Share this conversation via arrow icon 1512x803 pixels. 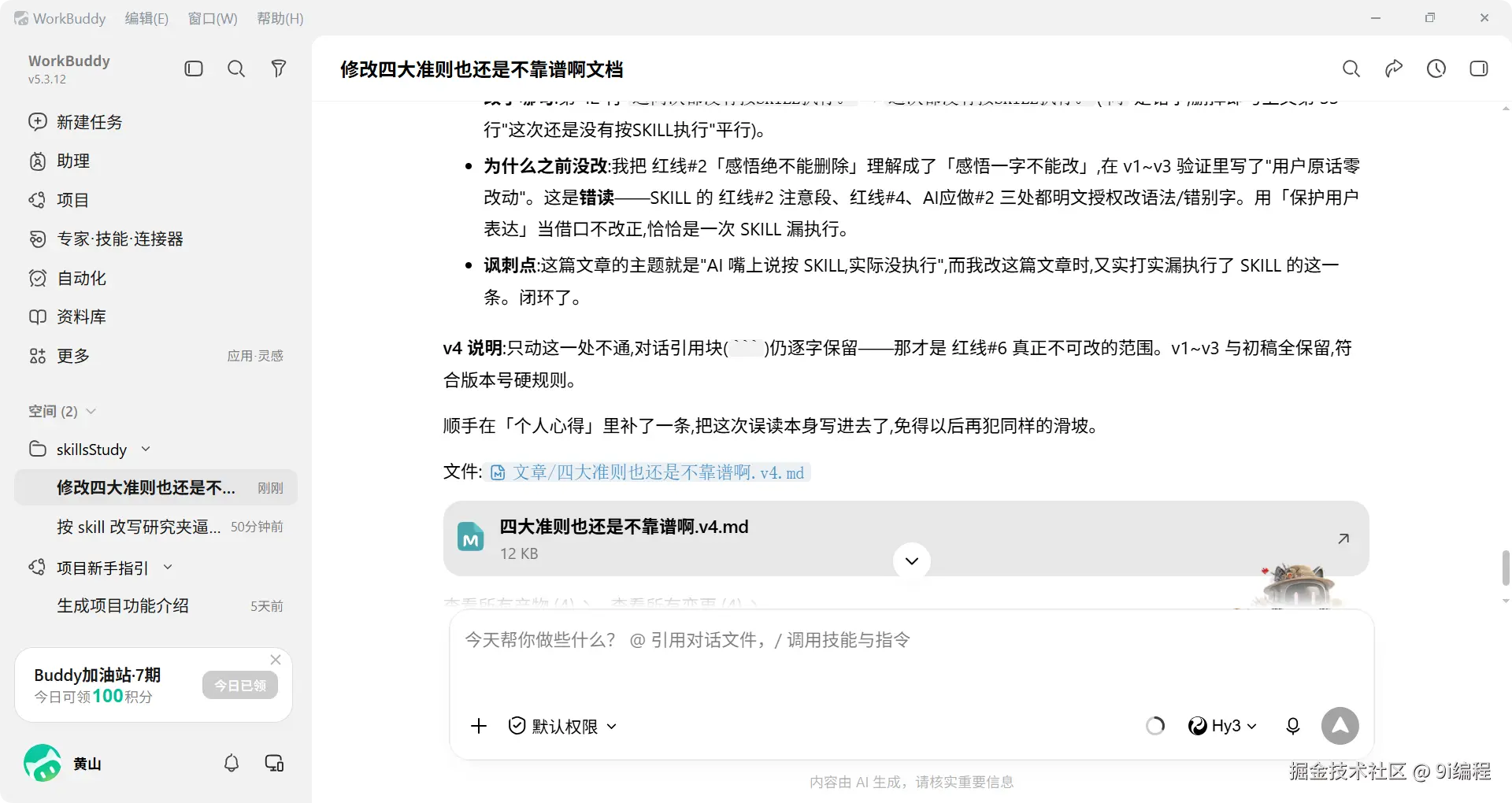(x=1394, y=68)
